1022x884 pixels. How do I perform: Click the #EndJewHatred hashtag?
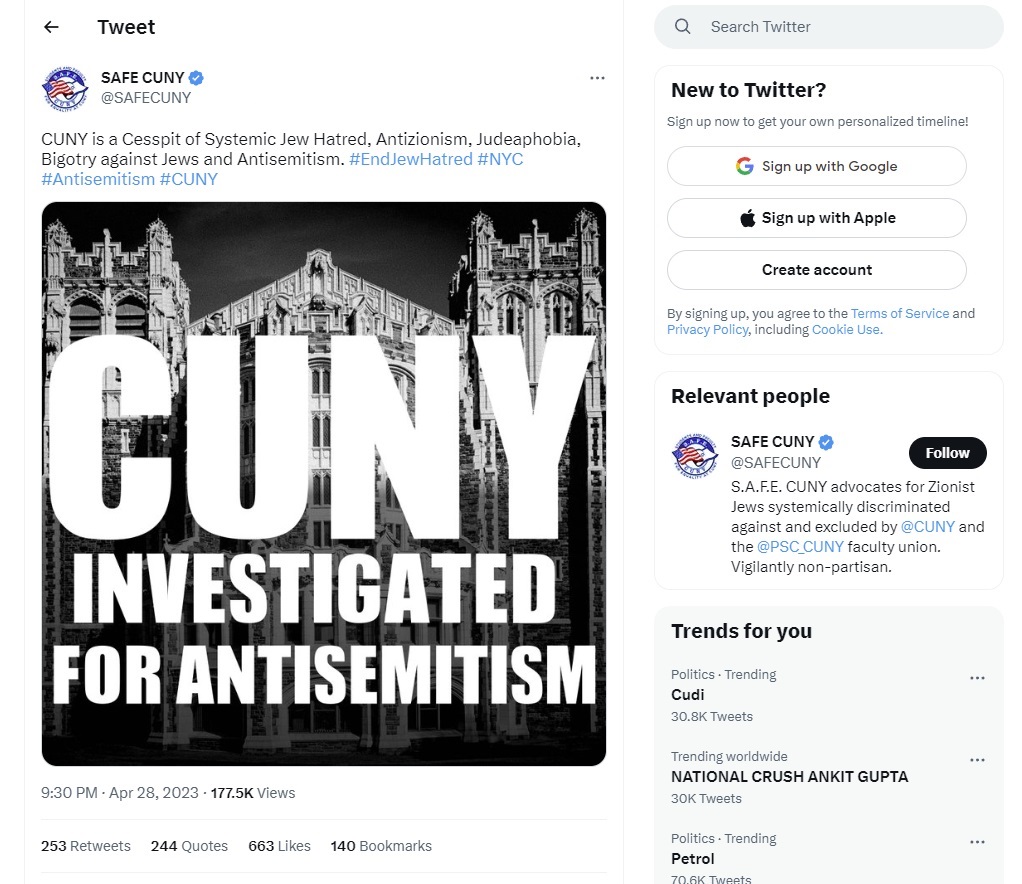tap(410, 159)
